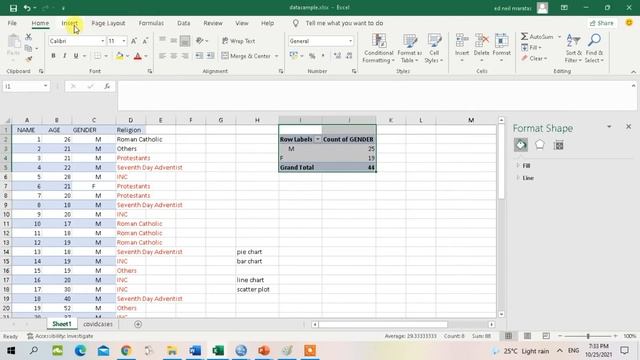Select Size & Properties icon in Format Shape
Image resolution: width=640 pixels, height=360 pixels.
(x=558, y=145)
